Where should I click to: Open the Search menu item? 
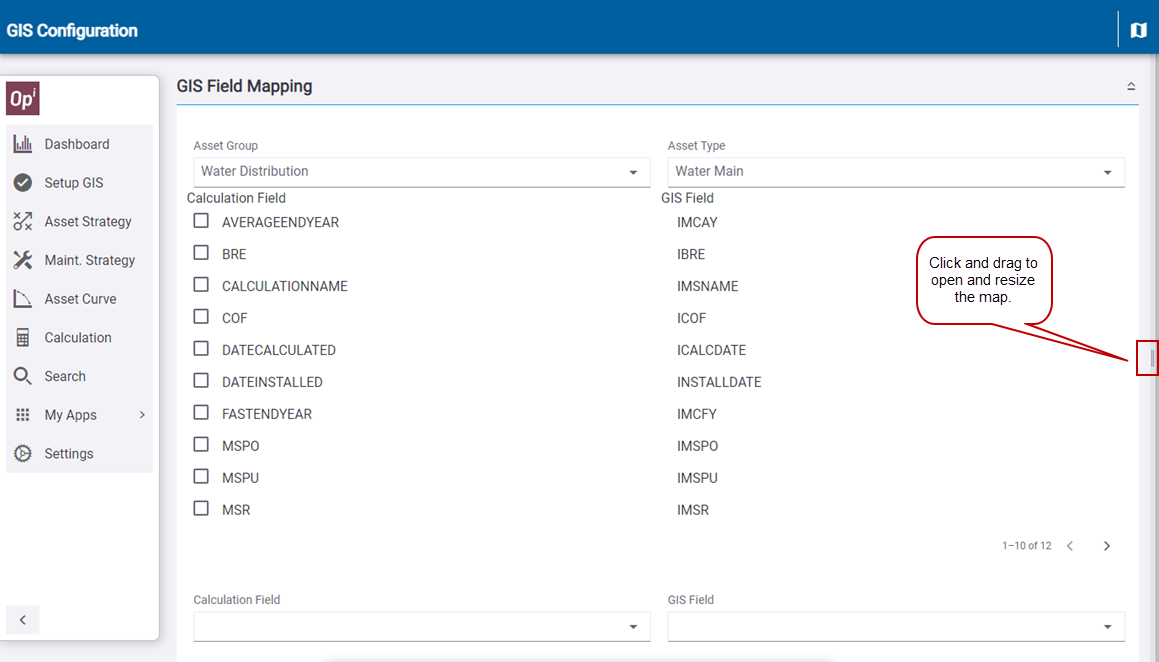pos(65,377)
